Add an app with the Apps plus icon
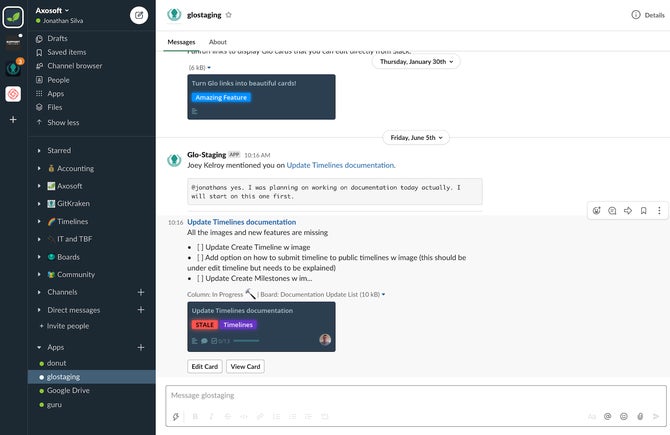This screenshot has width=670, height=435. (x=141, y=347)
